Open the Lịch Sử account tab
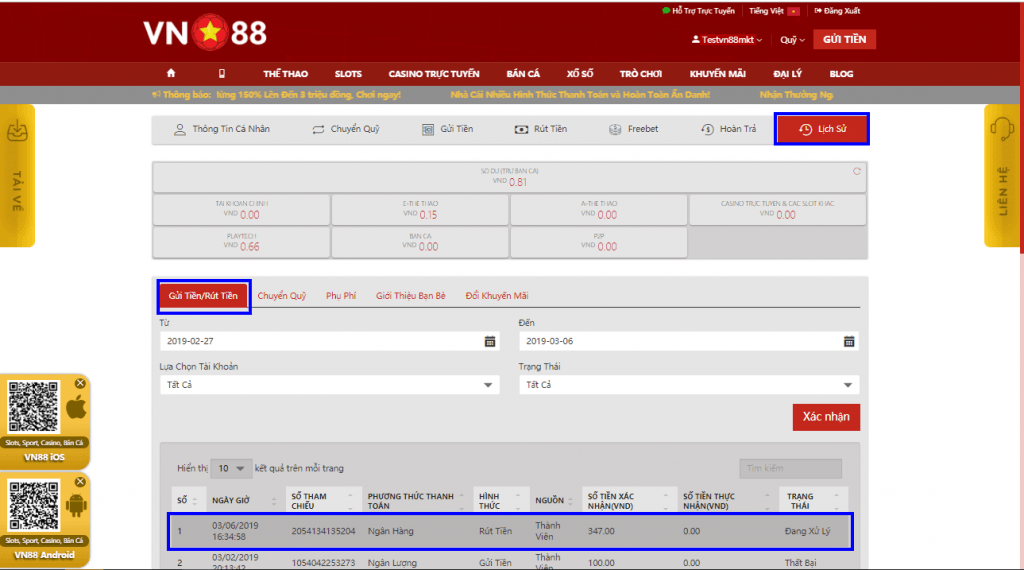Screen dimensions: 1024x570 (x=822, y=129)
